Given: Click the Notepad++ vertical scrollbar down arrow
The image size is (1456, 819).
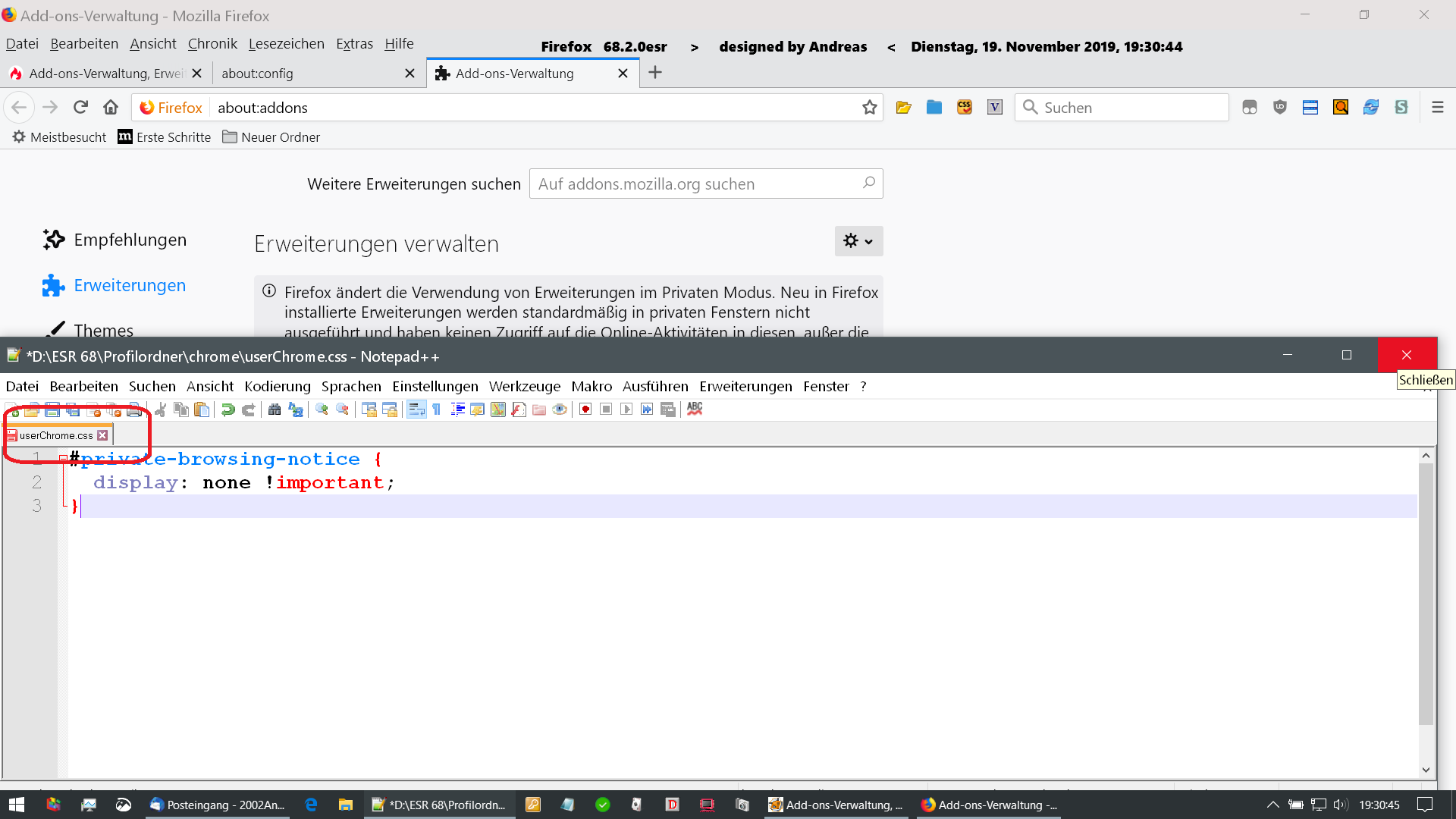Looking at the screenshot, I should (1426, 770).
